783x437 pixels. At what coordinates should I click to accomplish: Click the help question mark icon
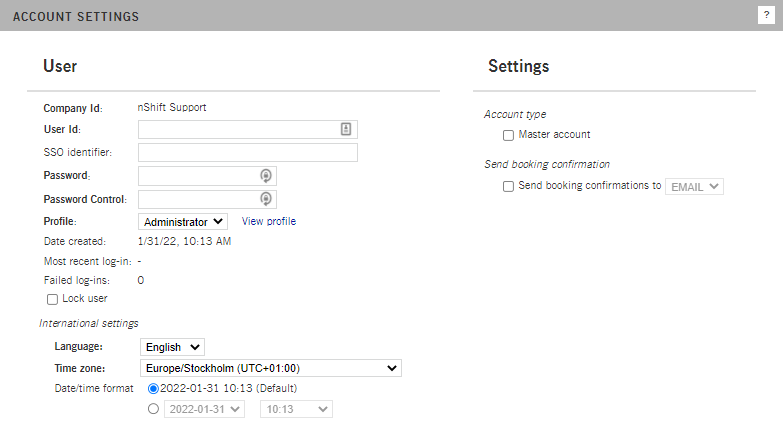[766, 15]
